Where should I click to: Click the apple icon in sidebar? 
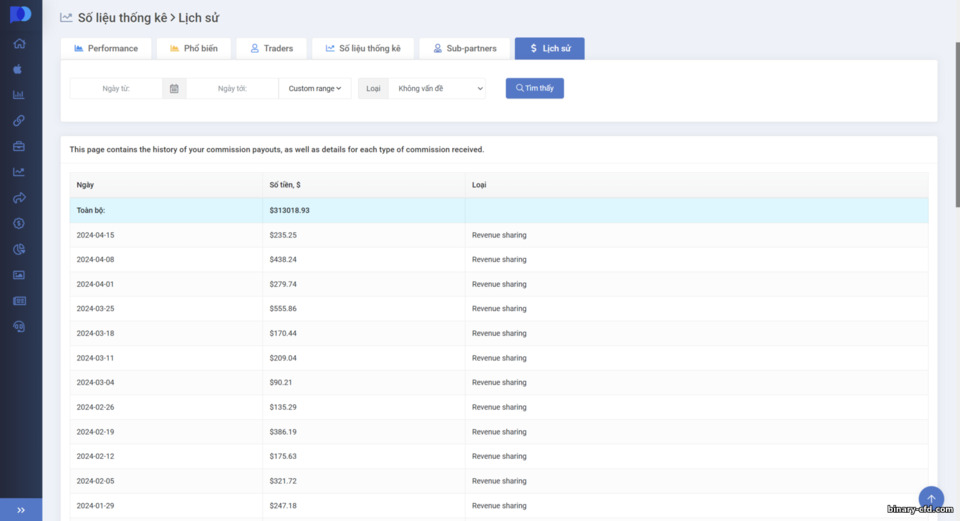coord(18,69)
